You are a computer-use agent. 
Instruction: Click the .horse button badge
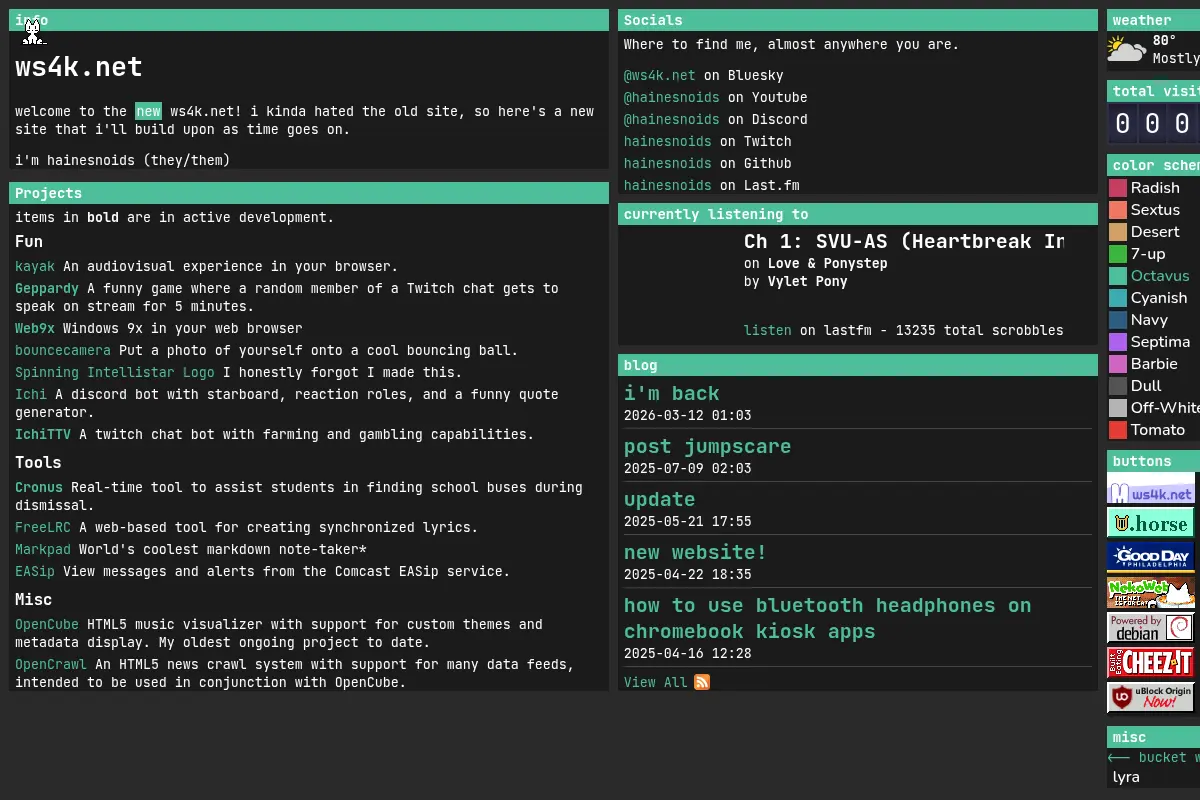(x=1151, y=523)
